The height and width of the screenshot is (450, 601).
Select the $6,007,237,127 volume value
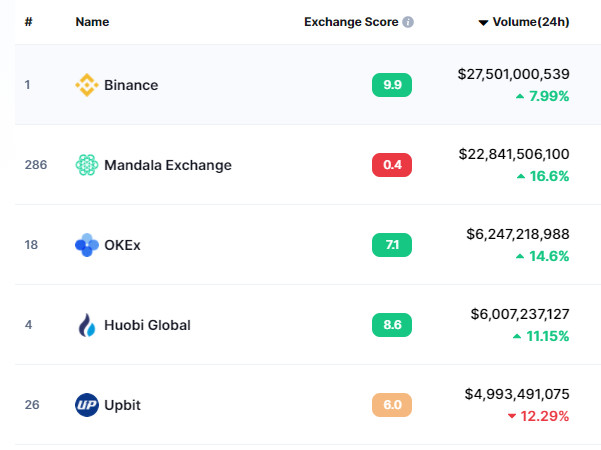(520, 314)
